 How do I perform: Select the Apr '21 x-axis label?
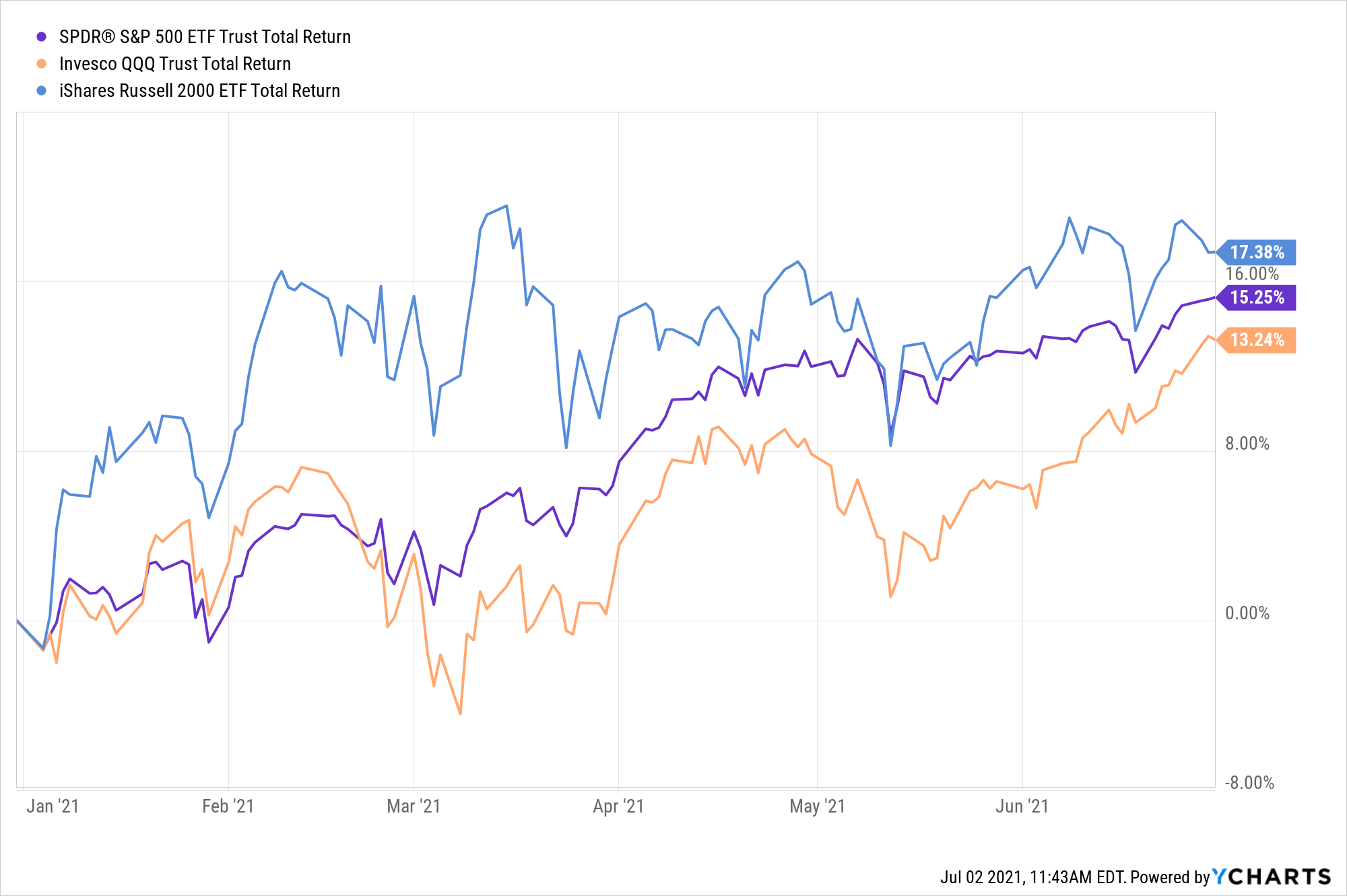618,806
